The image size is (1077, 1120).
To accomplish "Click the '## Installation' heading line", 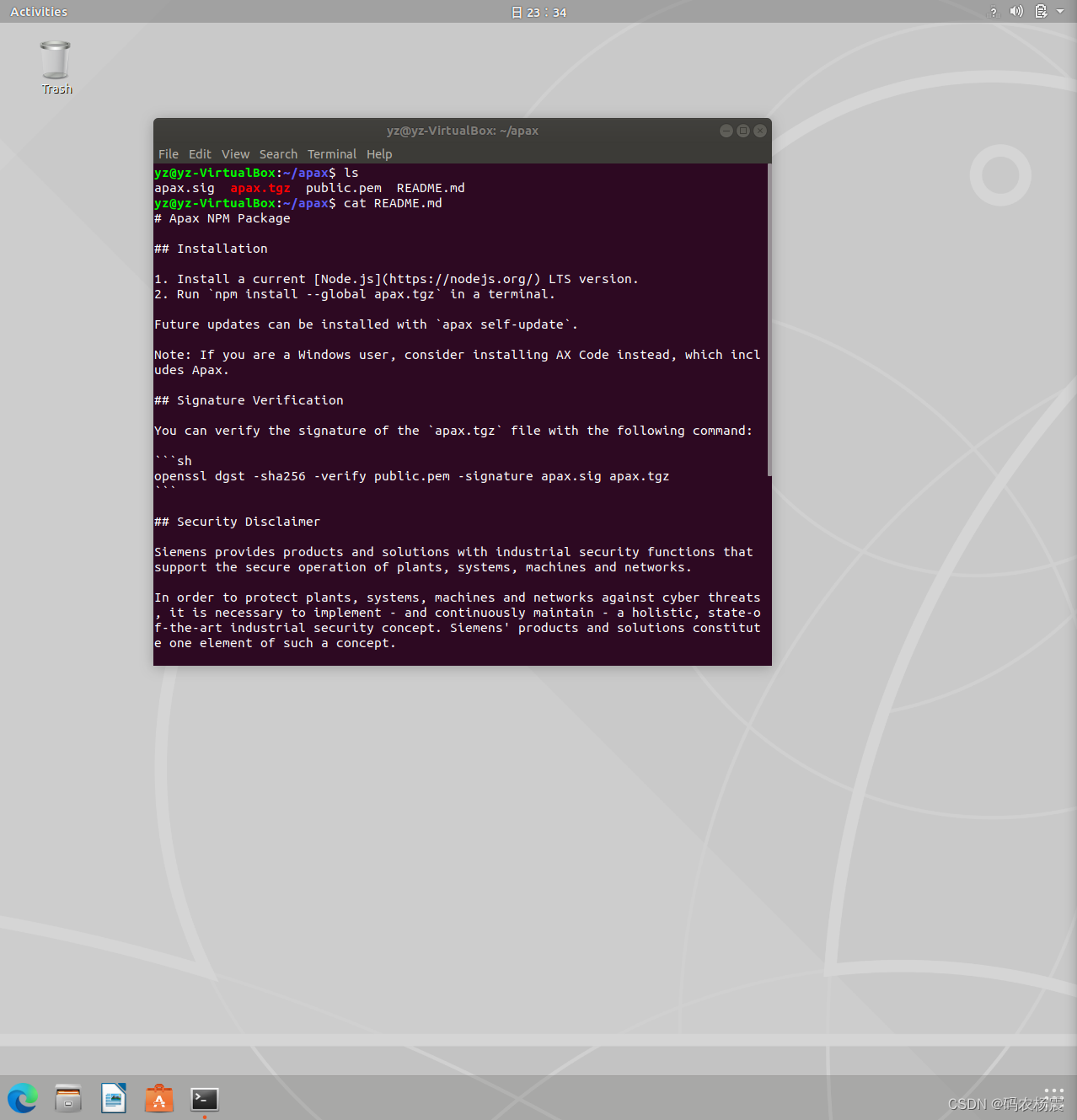I will (211, 249).
